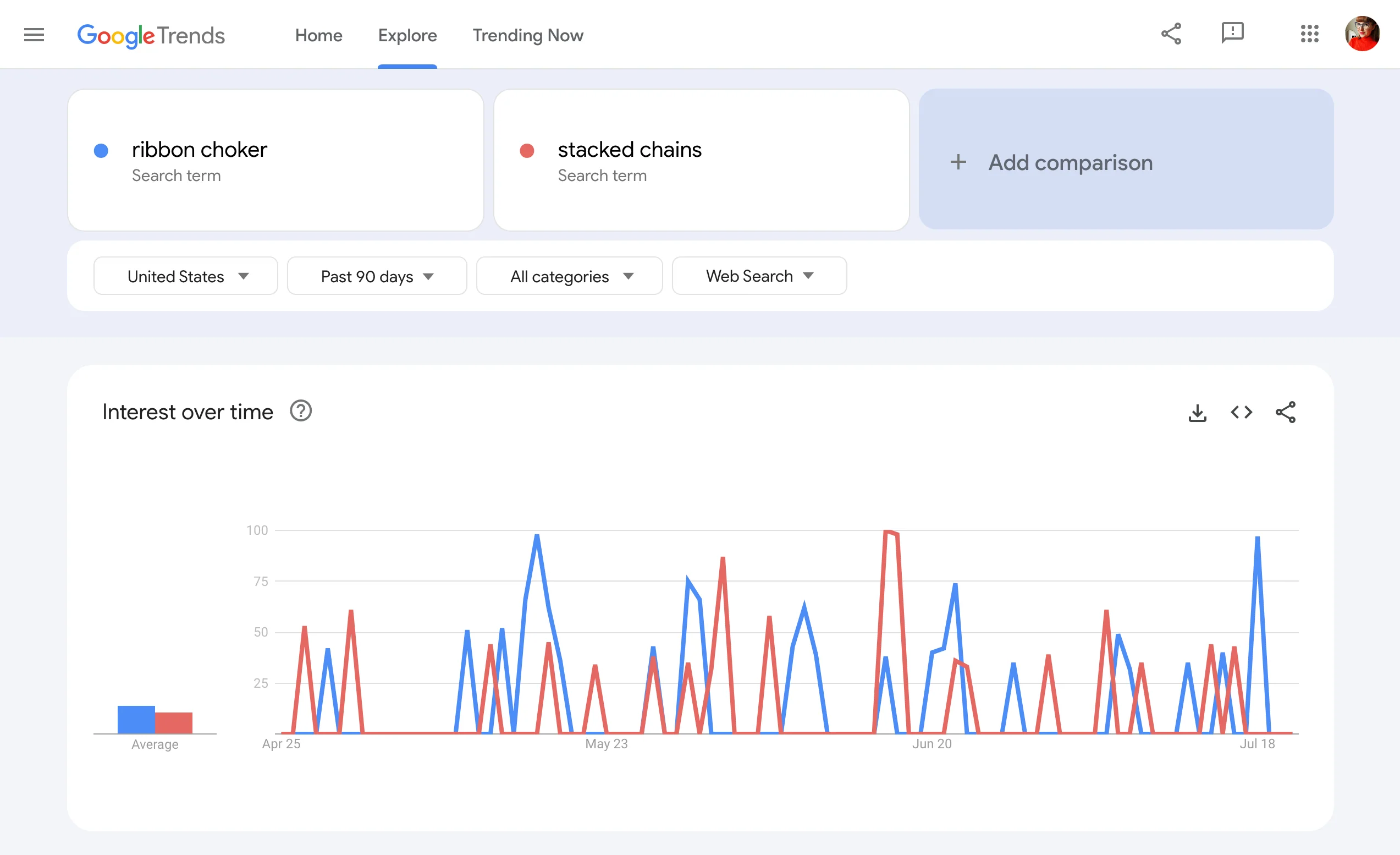Switch to the Home tab
Screen dimensions: 1400x855
318,35
